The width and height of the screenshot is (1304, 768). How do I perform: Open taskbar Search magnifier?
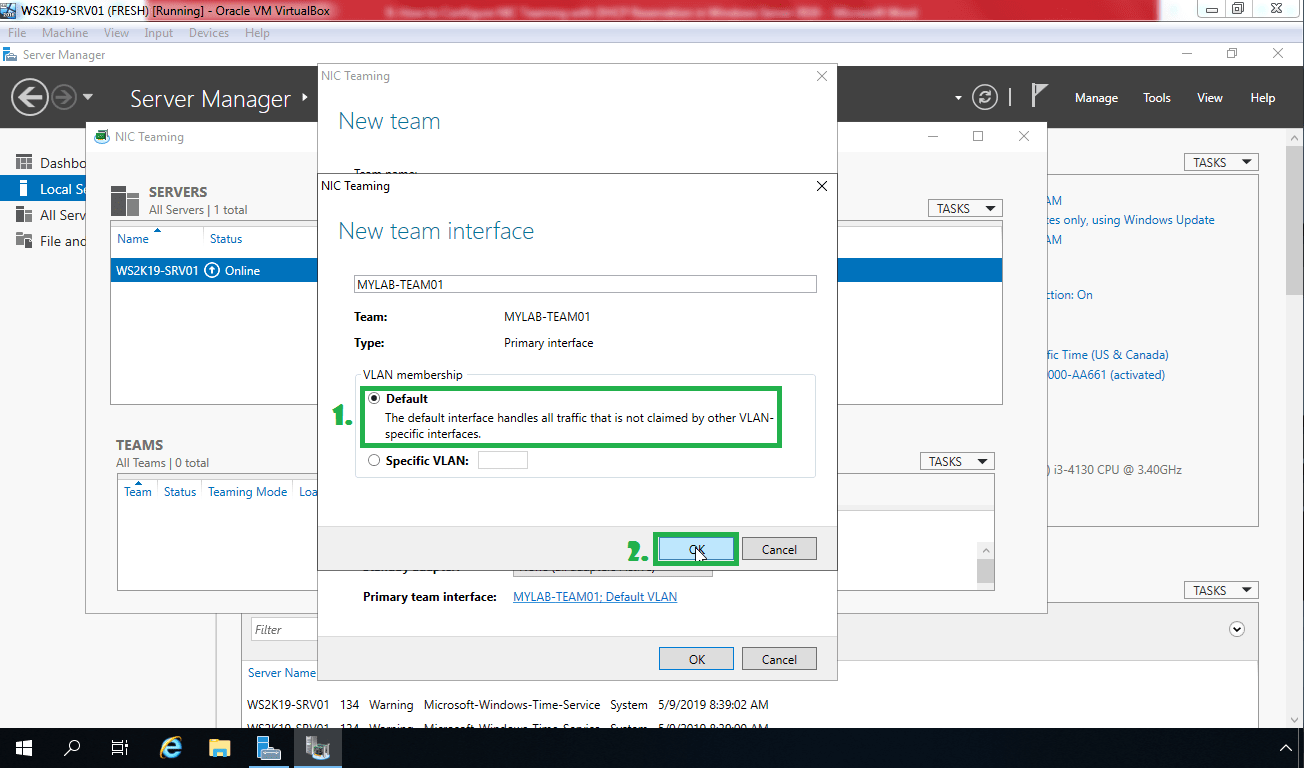72,748
